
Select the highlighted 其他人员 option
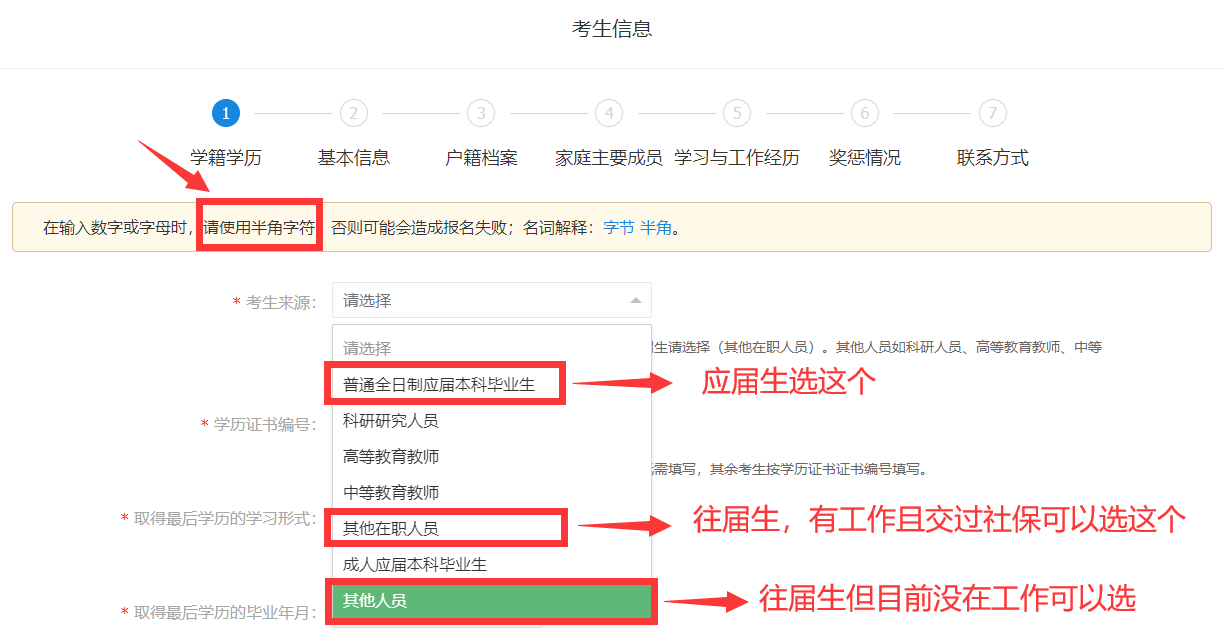[375, 601]
